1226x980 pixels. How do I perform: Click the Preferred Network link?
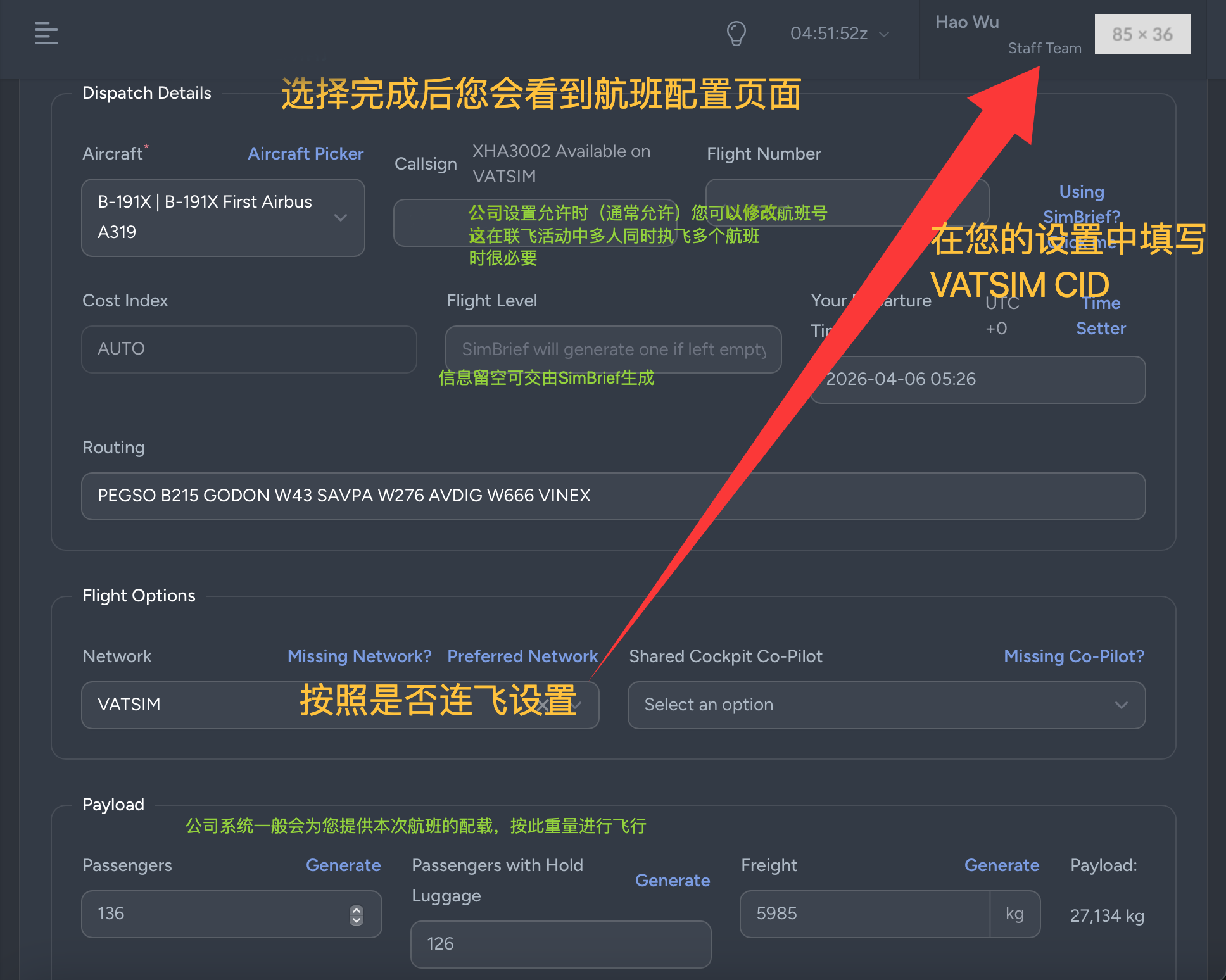click(x=522, y=656)
